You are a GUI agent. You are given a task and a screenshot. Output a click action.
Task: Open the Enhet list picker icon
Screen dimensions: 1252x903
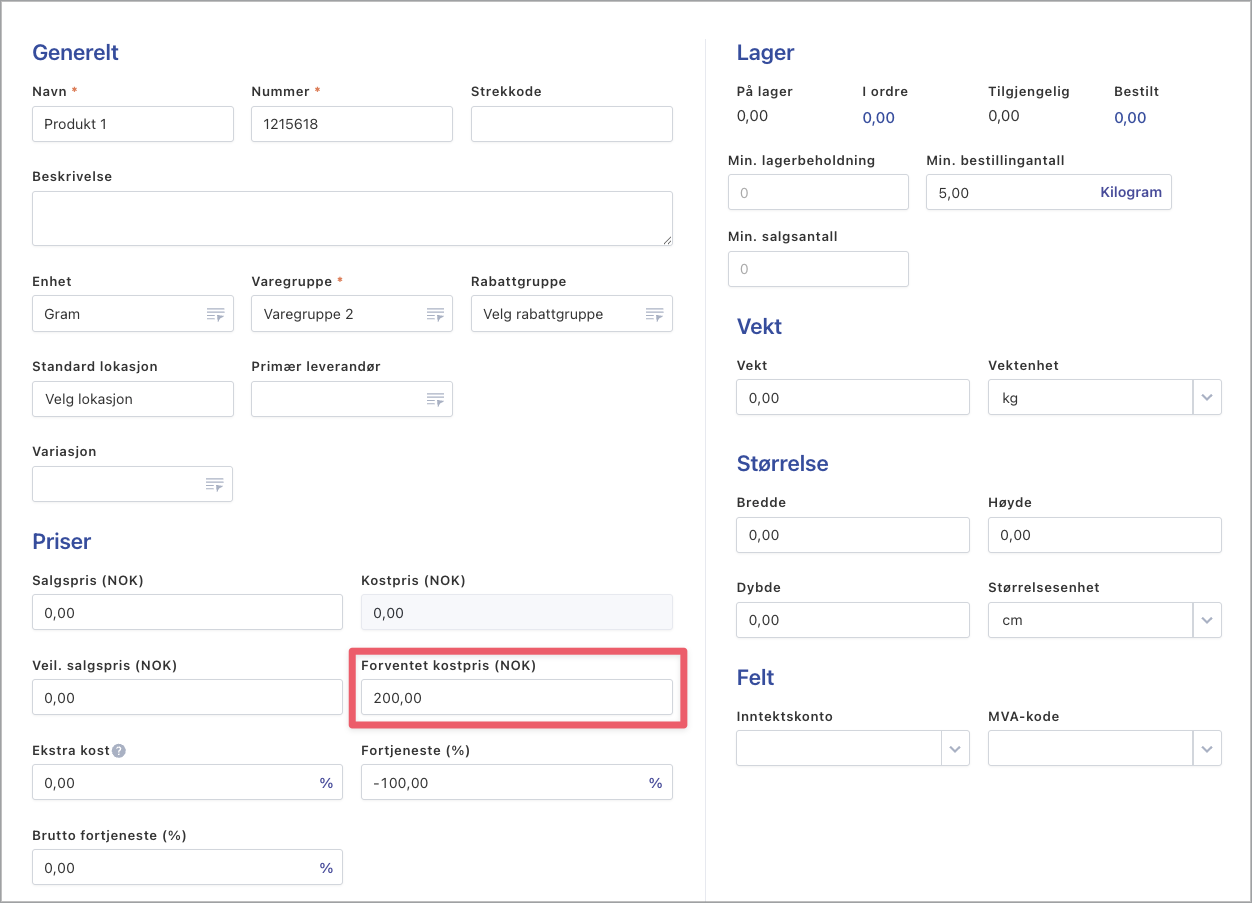pos(215,314)
